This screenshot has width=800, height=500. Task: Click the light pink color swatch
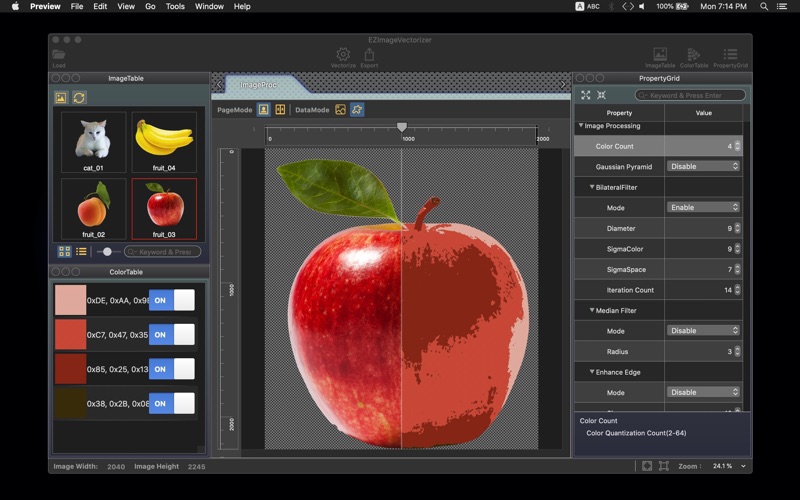(x=70, y=300)
